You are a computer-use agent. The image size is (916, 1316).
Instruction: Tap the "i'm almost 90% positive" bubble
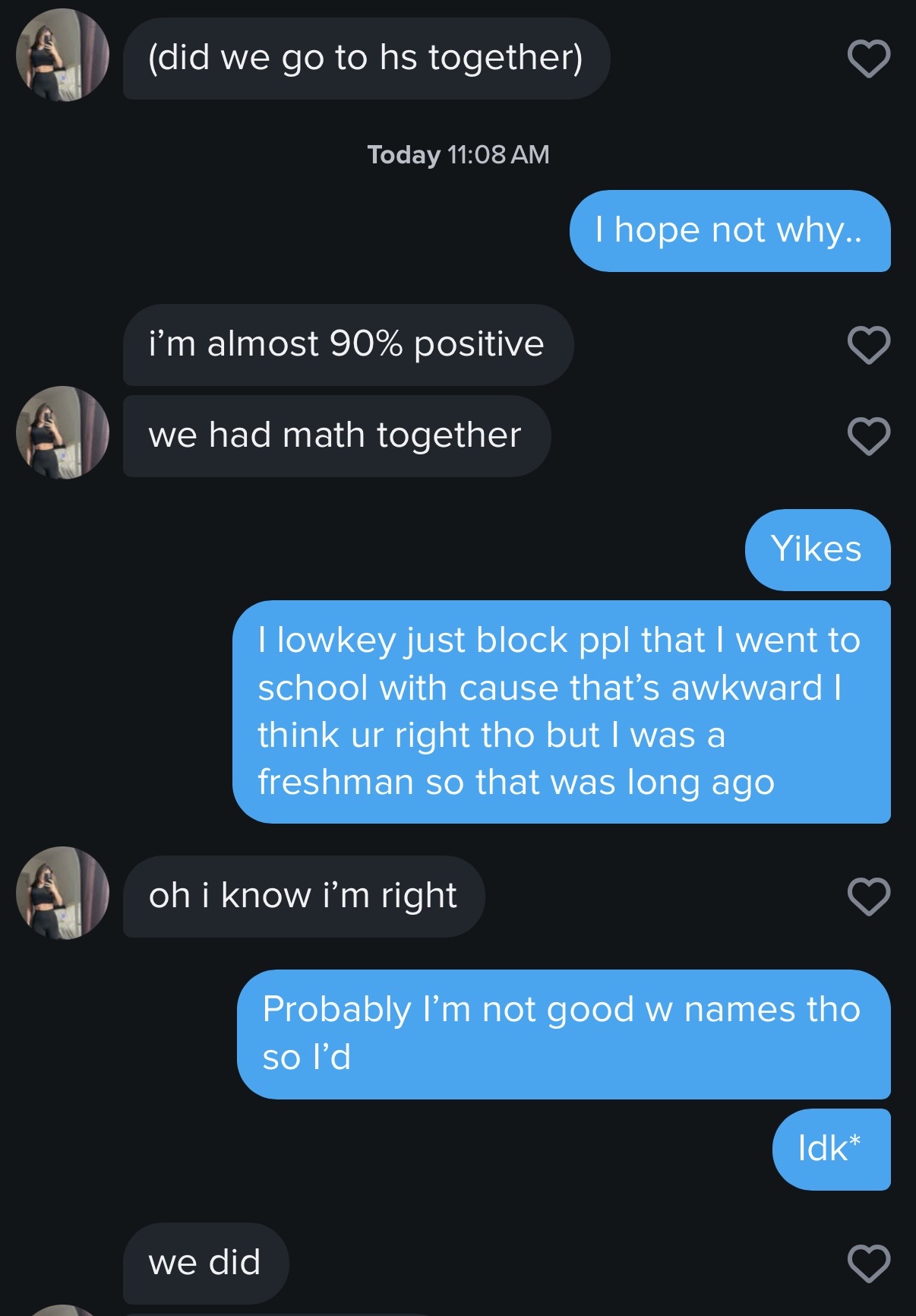tap(347, 345)
